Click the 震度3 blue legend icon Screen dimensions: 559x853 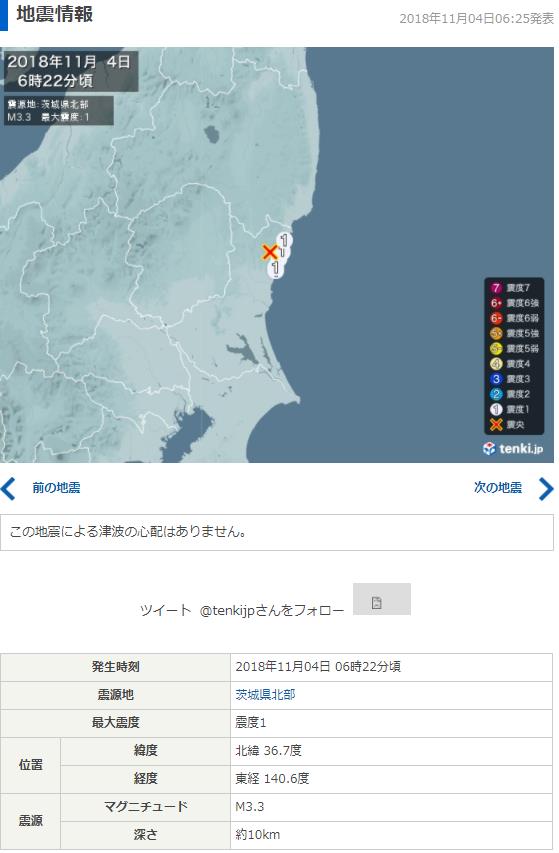pos(496,379)
